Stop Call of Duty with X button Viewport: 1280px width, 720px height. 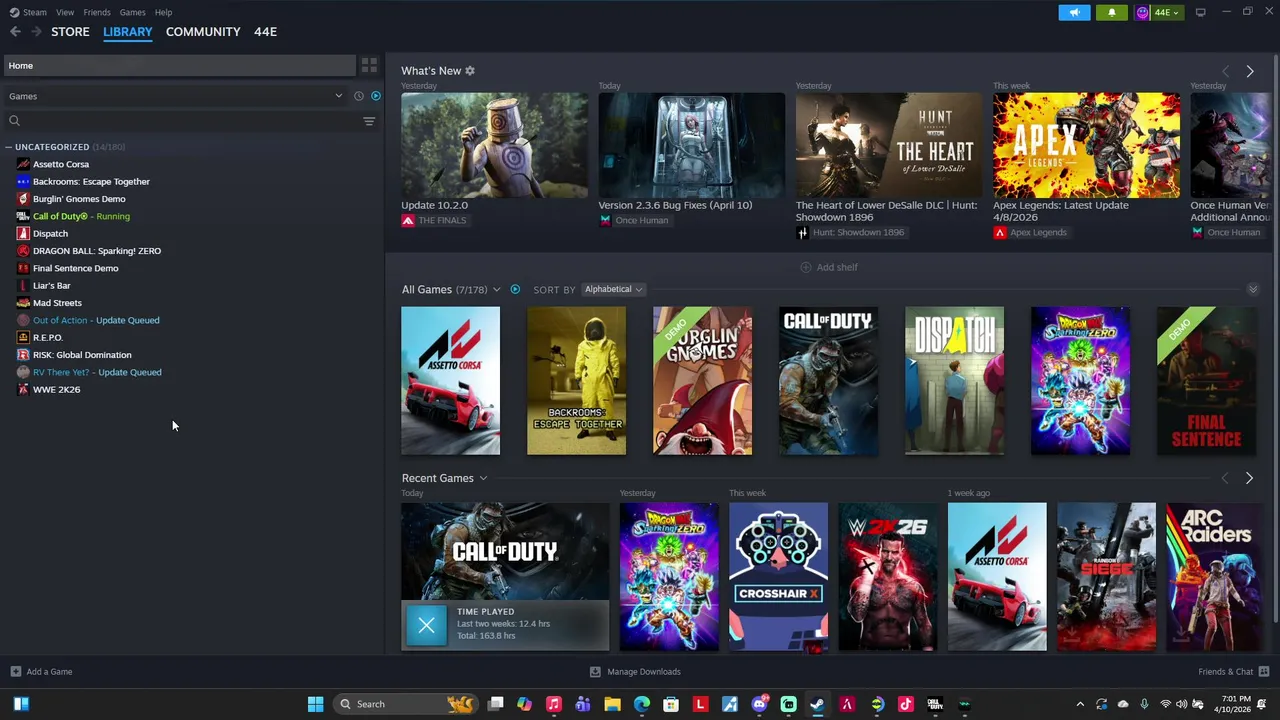point(426,626)
